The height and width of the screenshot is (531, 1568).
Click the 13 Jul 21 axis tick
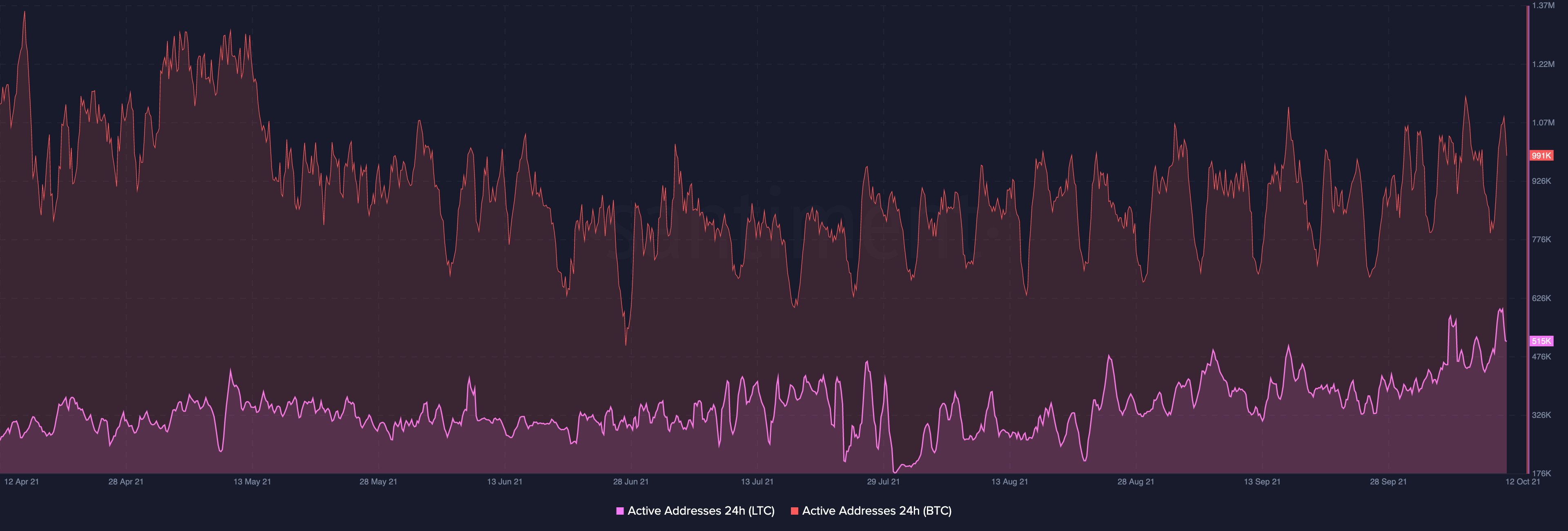pyautogui.click(x=757, y=482)
